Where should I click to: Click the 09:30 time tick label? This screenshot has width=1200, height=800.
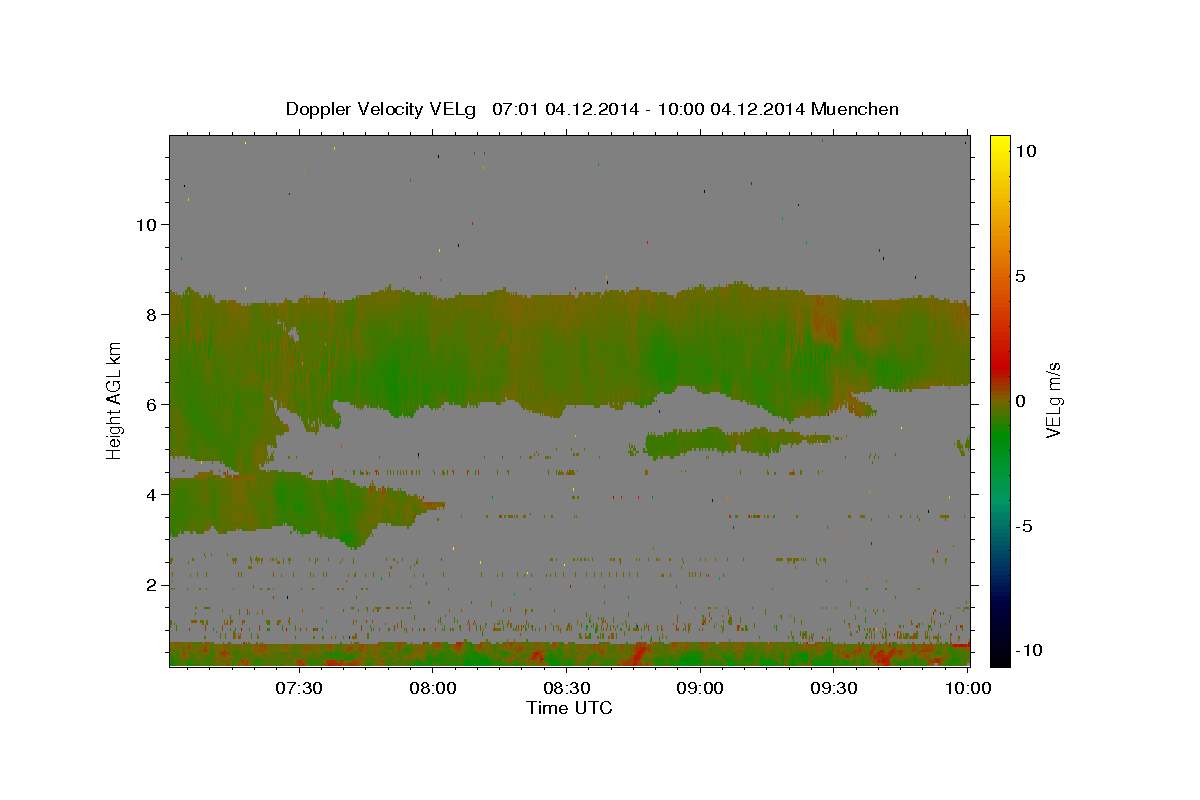(x=834, y=688)
